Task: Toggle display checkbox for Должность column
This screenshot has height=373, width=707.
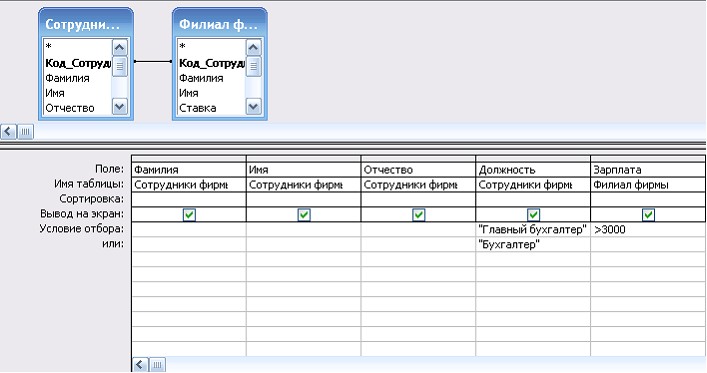Action: click(x=533, y=215)
